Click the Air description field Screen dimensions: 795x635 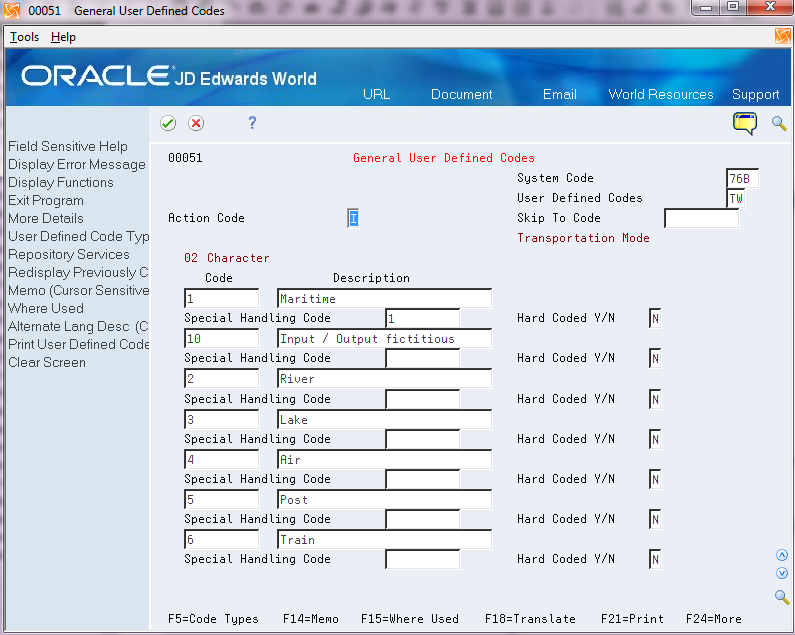[384, 460]
